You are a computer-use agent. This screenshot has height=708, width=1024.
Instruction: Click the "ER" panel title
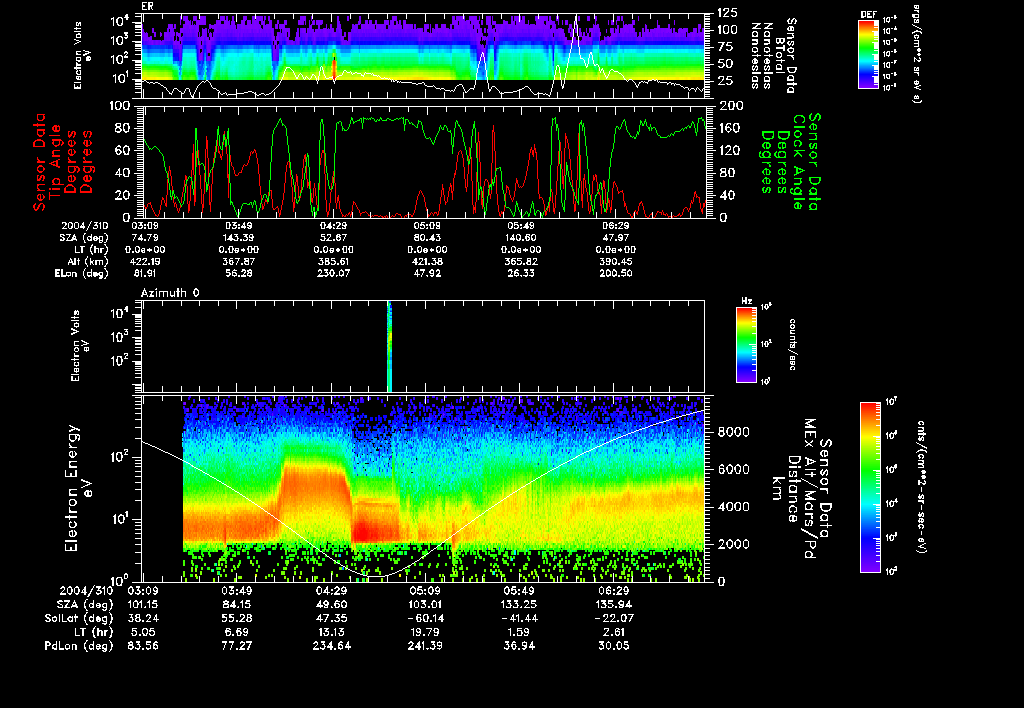146,6
